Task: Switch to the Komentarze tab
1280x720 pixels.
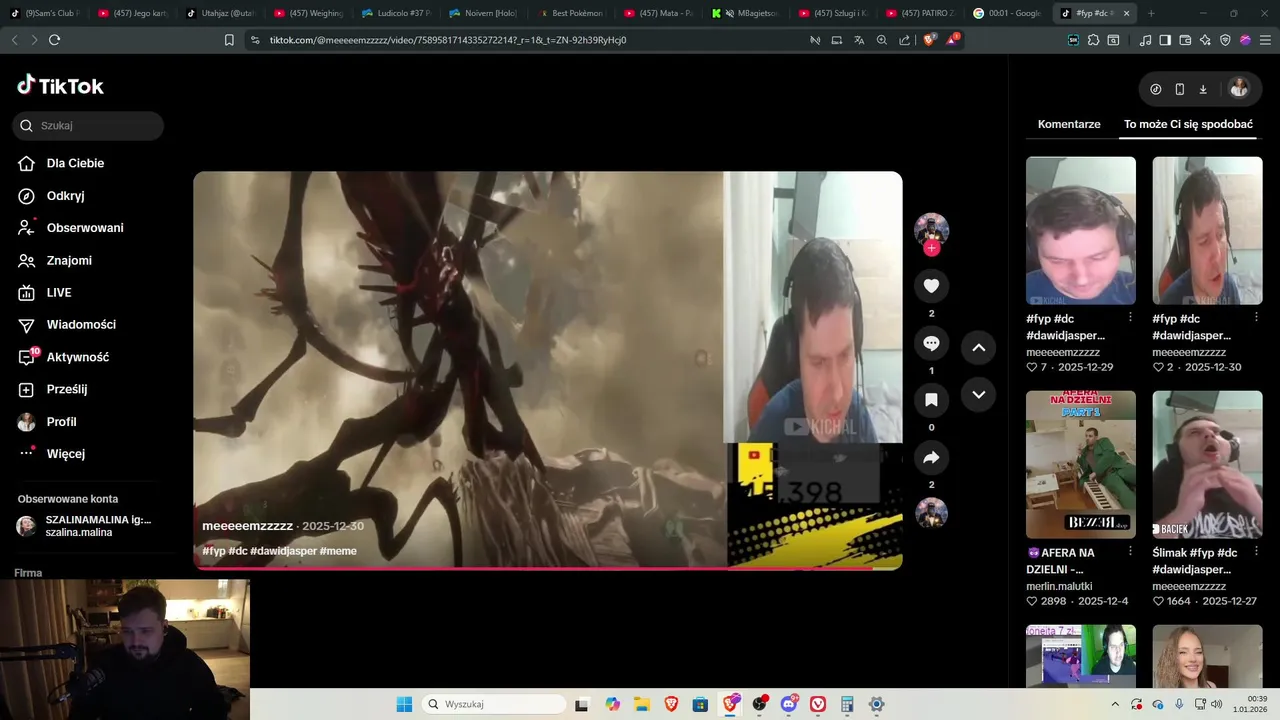Action: point(1069,124)
